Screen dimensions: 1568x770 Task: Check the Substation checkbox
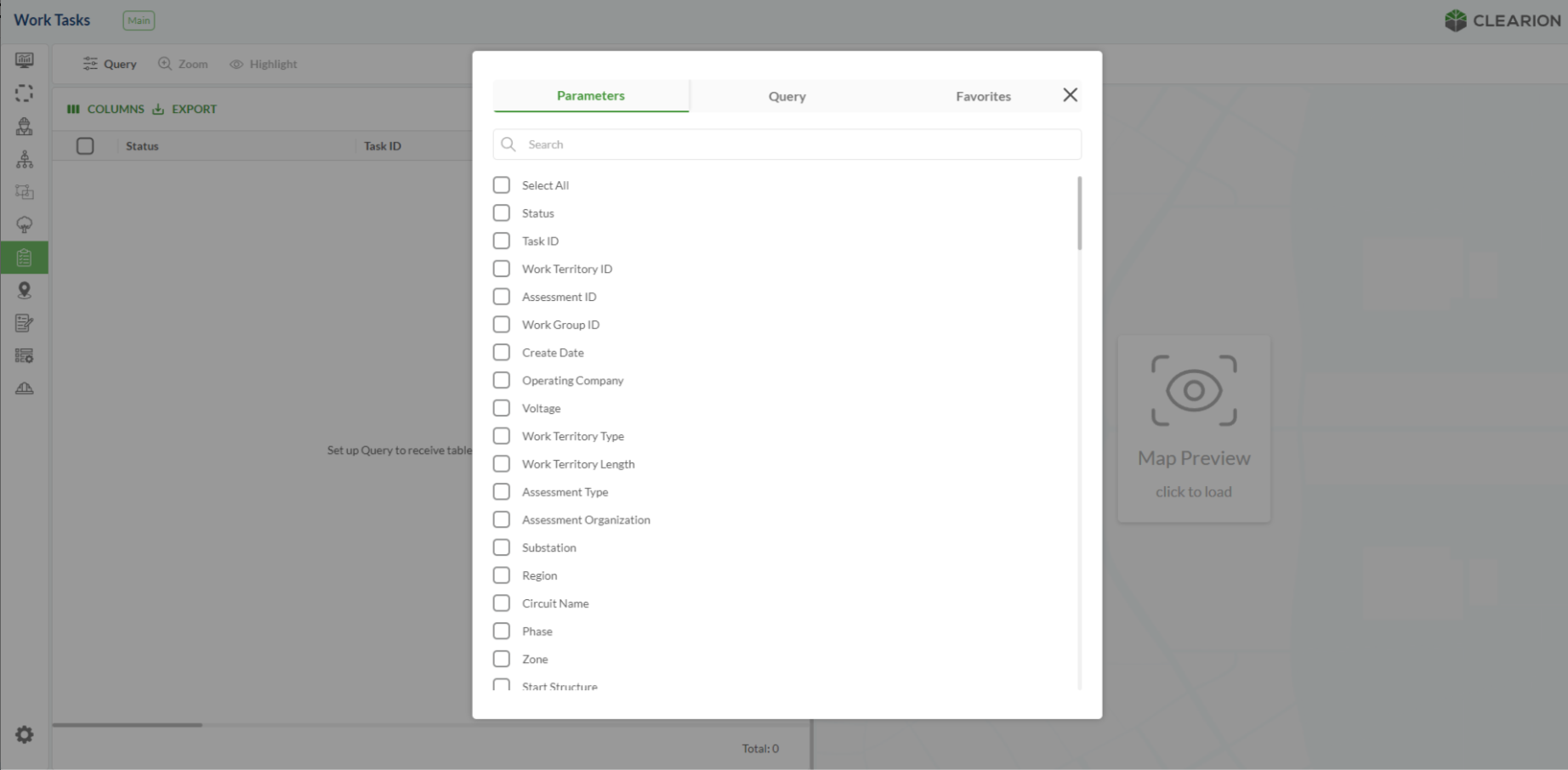(x=502, y=547)
